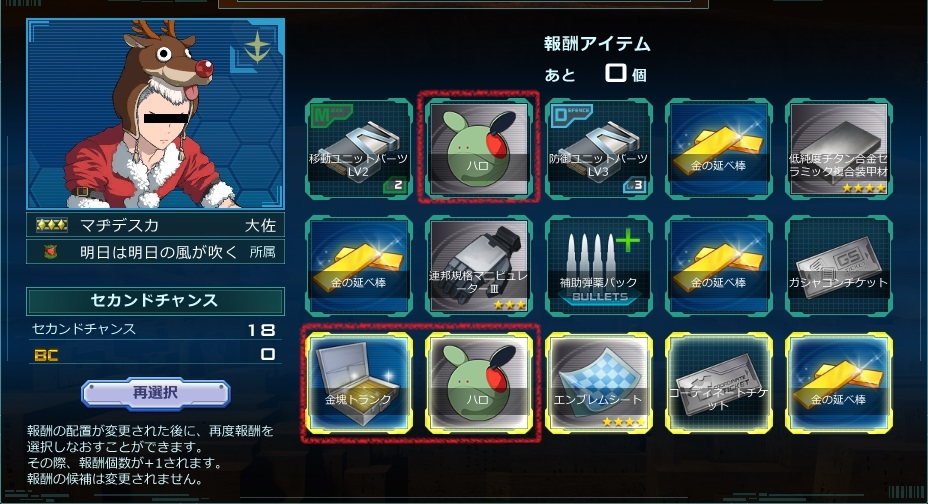
Task: Click the 再選択 button
Action: (x=156, y=393)
